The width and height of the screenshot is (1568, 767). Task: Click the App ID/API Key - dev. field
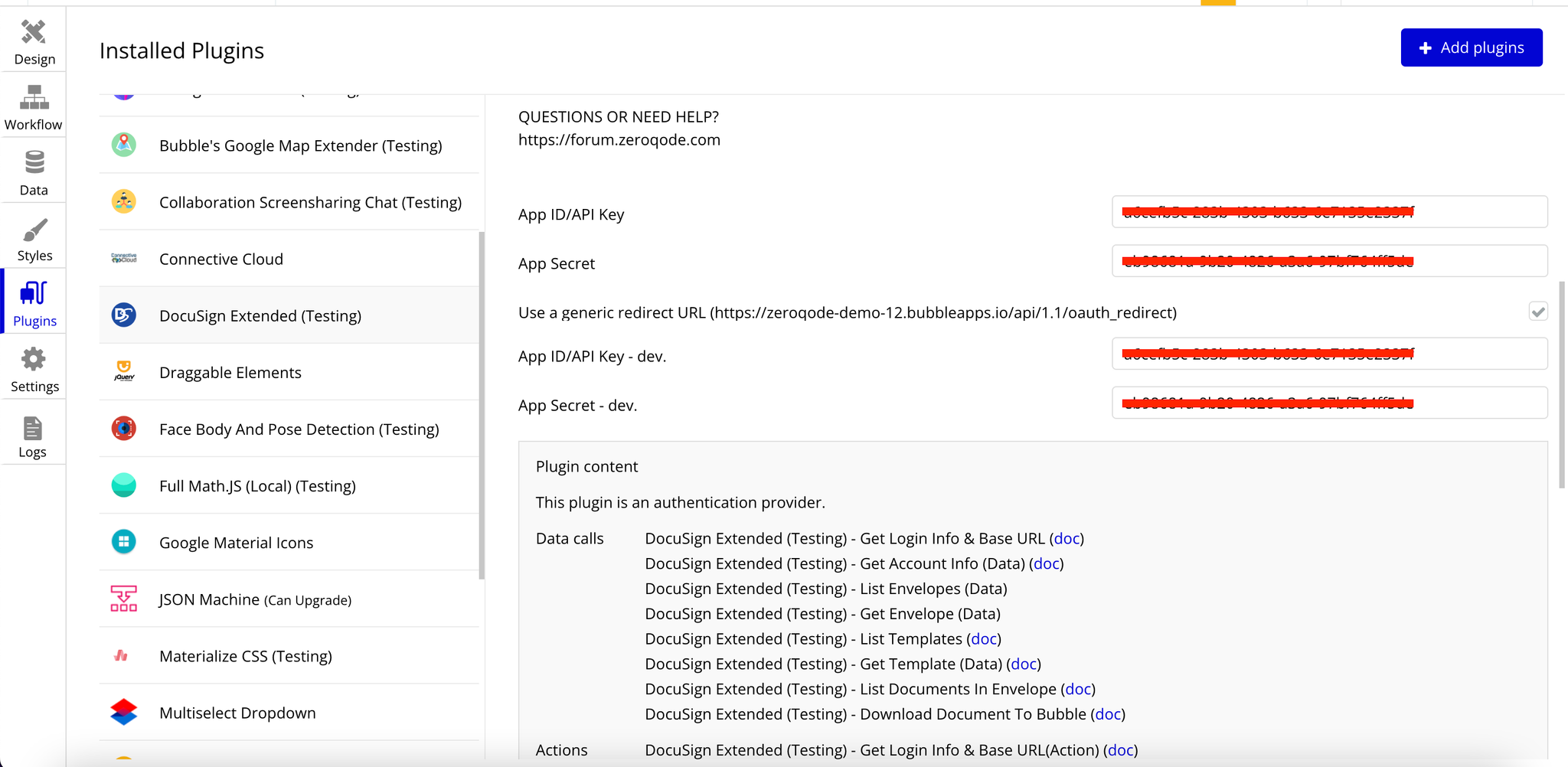1330,354
